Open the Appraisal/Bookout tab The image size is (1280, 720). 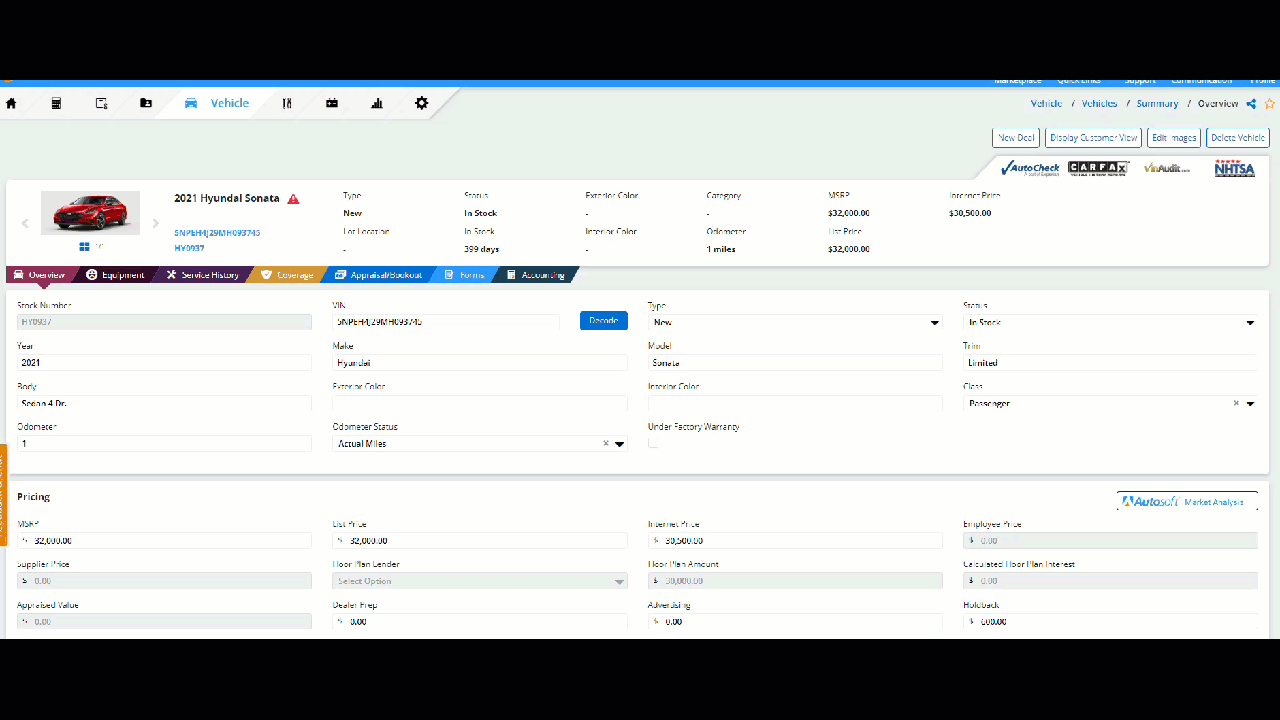(378, 275)
